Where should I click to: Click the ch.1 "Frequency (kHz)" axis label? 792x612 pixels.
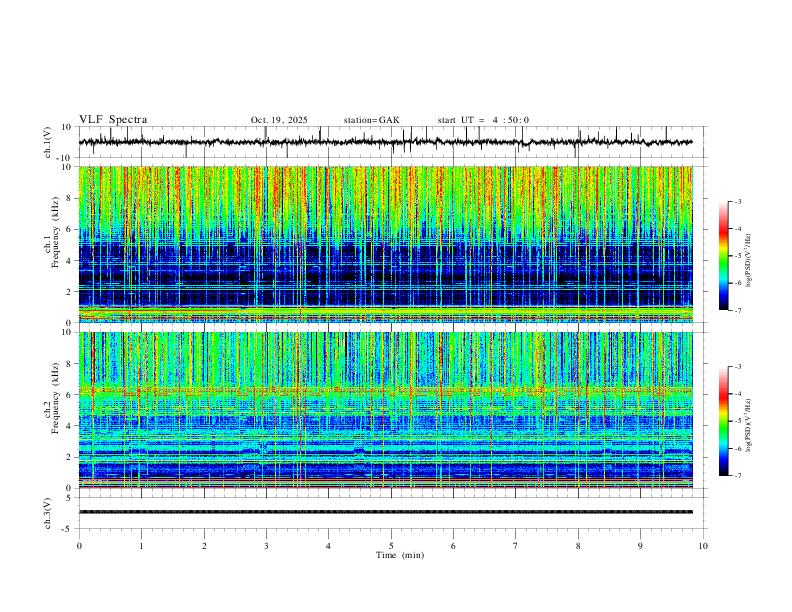click(x=55, y=232)
